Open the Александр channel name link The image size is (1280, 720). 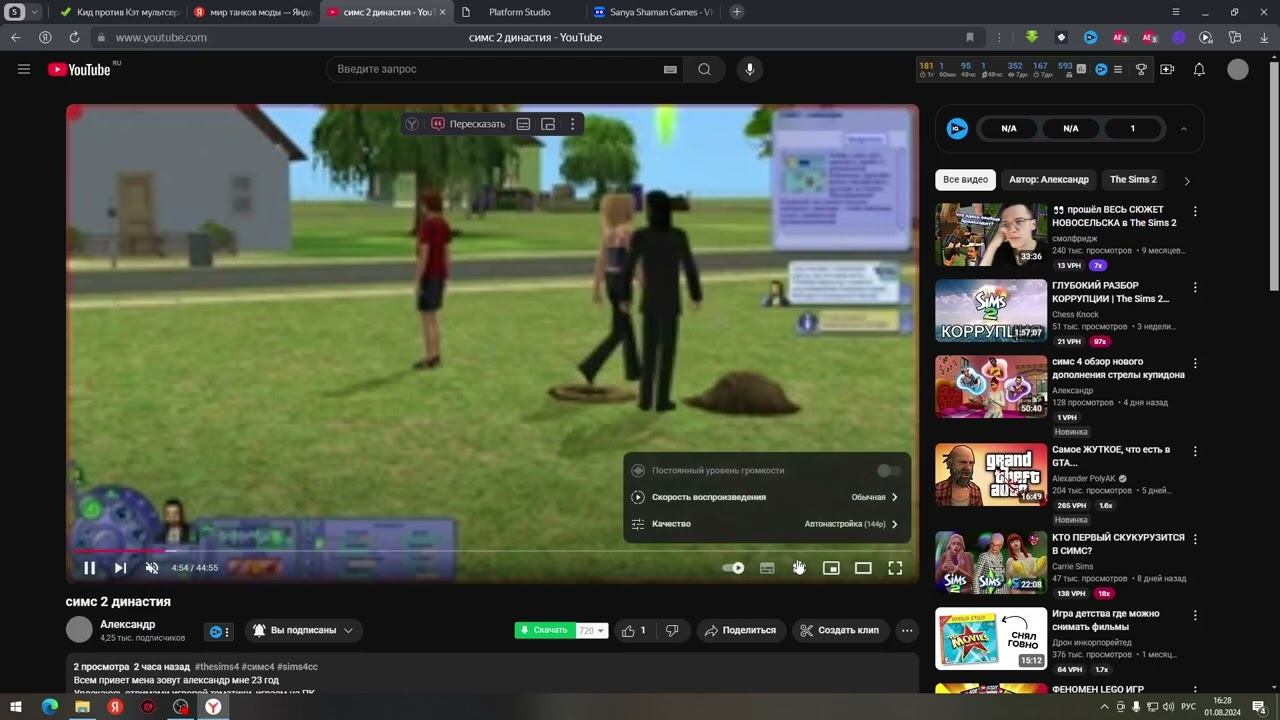click(128, 624)
